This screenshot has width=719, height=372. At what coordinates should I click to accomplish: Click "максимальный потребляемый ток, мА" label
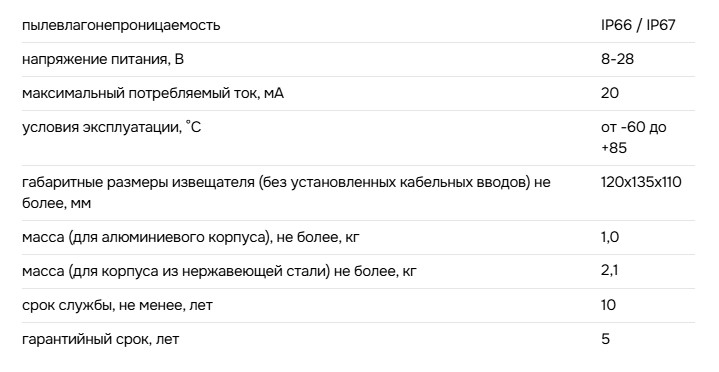(x=153, y=93)
